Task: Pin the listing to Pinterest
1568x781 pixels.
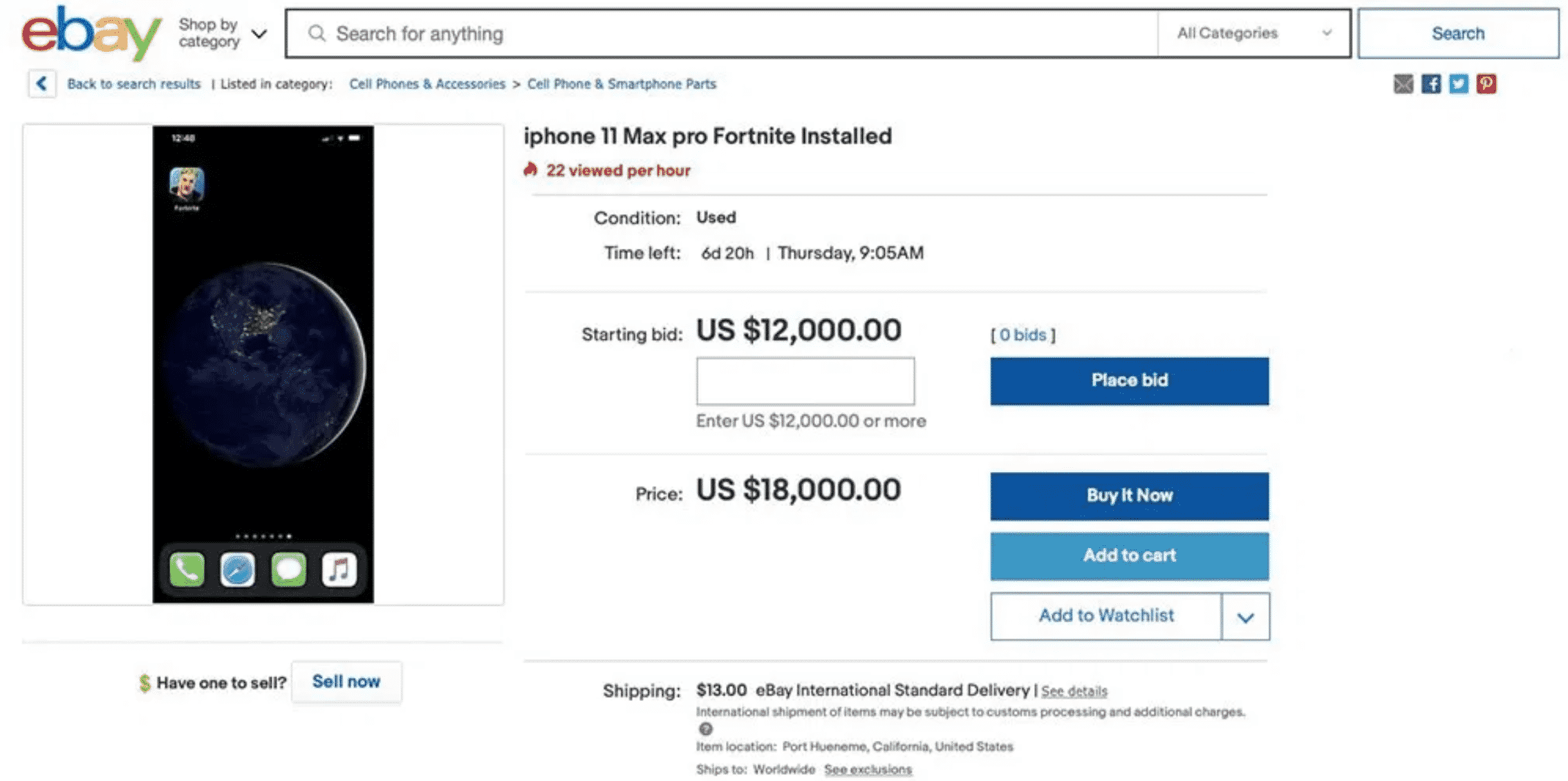Action: click(x=1486, y=84)
